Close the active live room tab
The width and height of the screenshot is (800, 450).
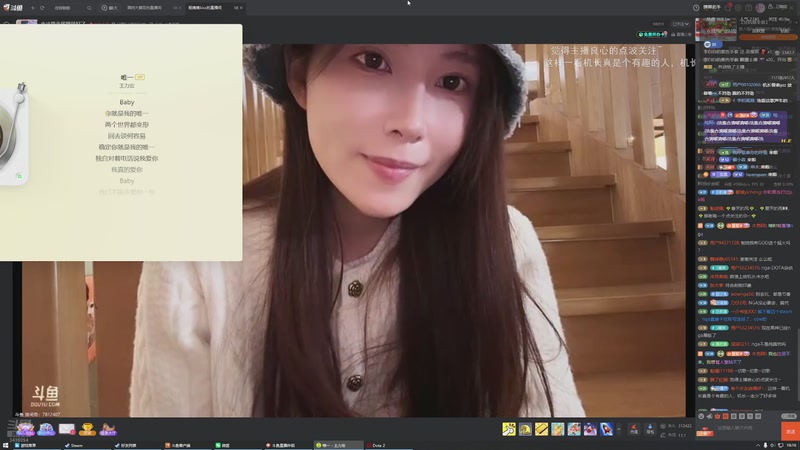pyautogui.click(x=241, y=8)
